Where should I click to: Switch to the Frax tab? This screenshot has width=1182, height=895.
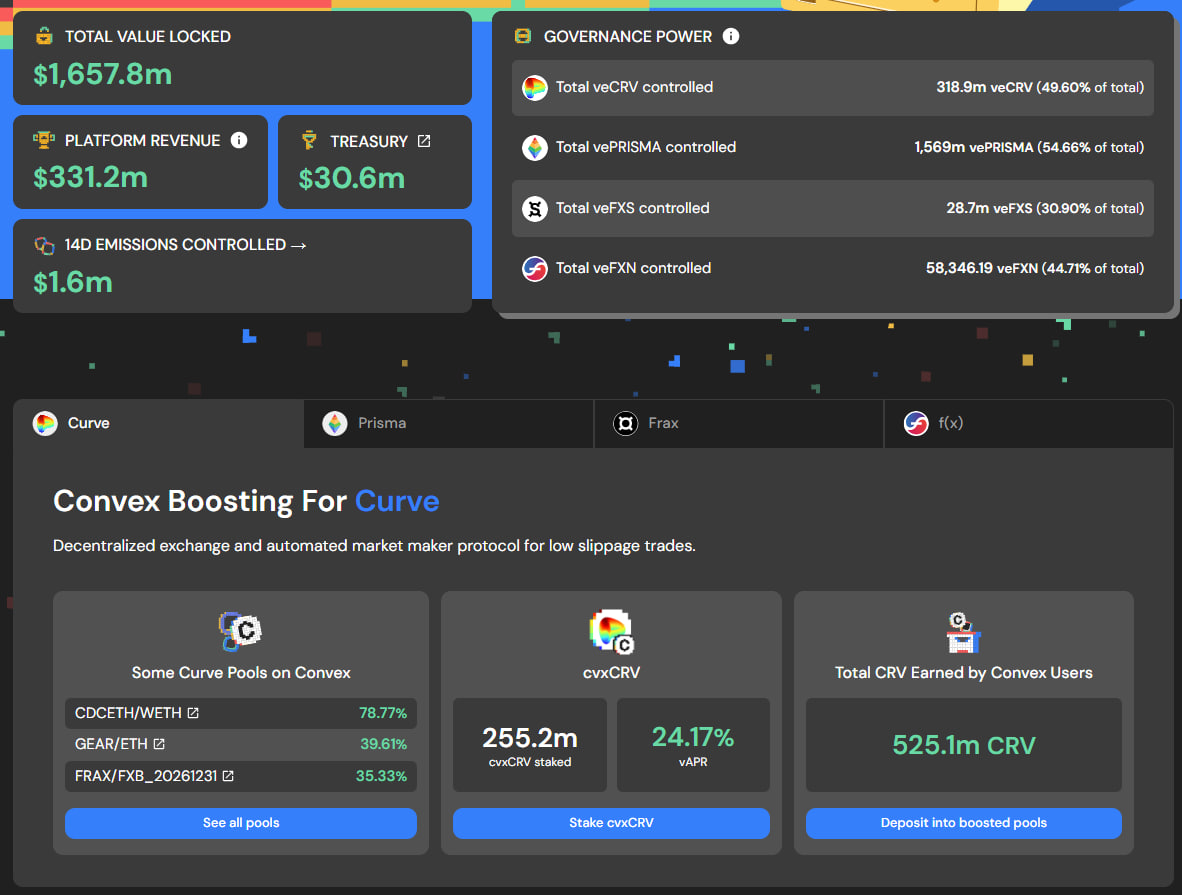pyautogui.click(x=738, y=424)
